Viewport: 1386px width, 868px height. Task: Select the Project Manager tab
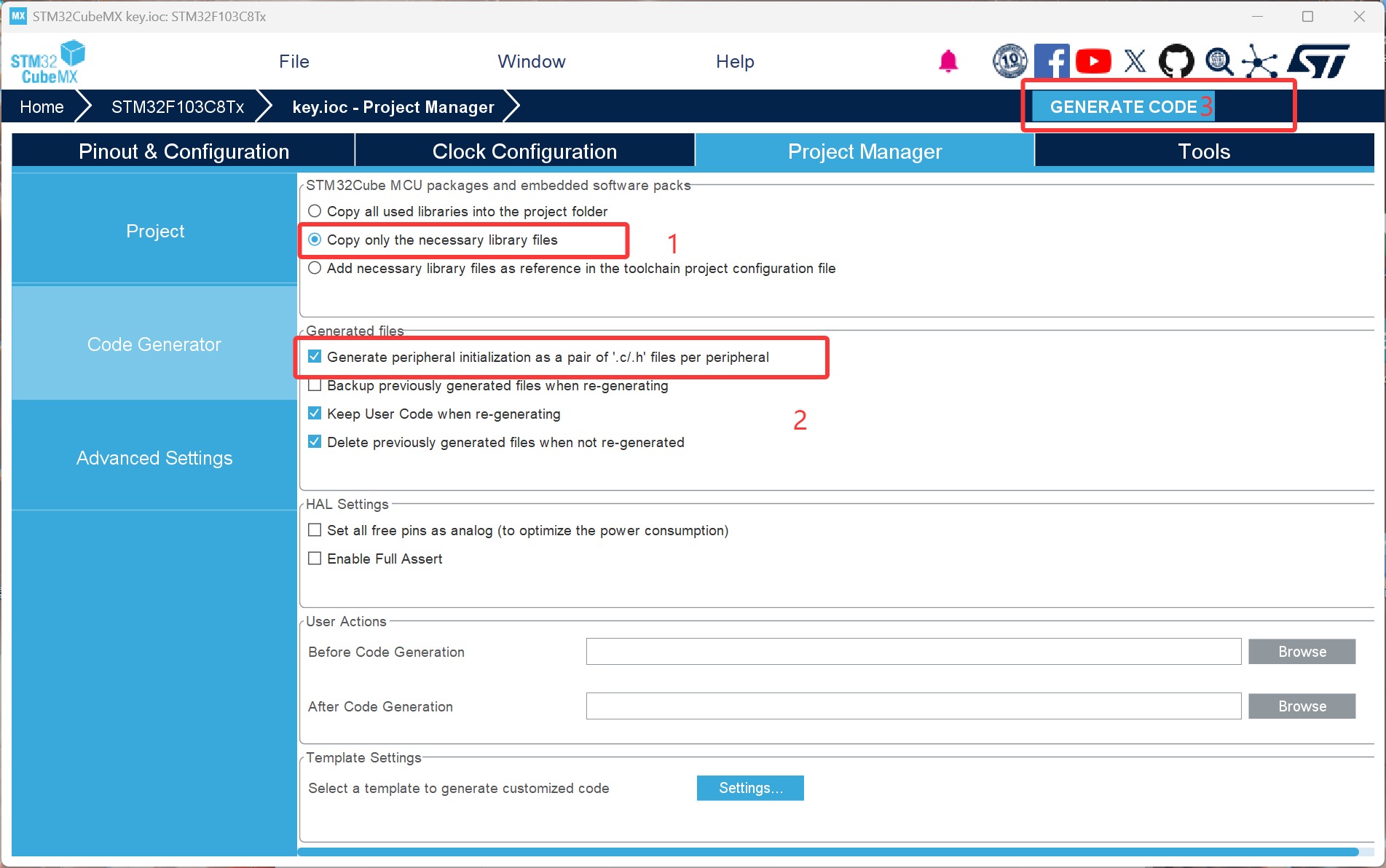865,151
